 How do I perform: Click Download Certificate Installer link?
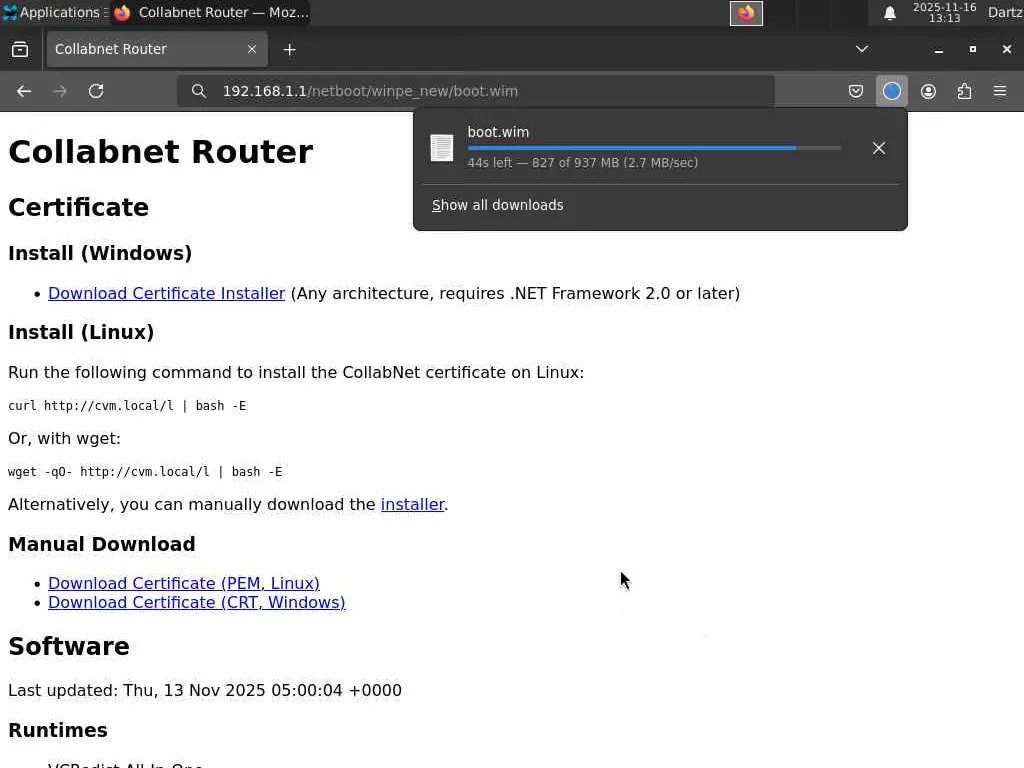[x=167, y=293]
